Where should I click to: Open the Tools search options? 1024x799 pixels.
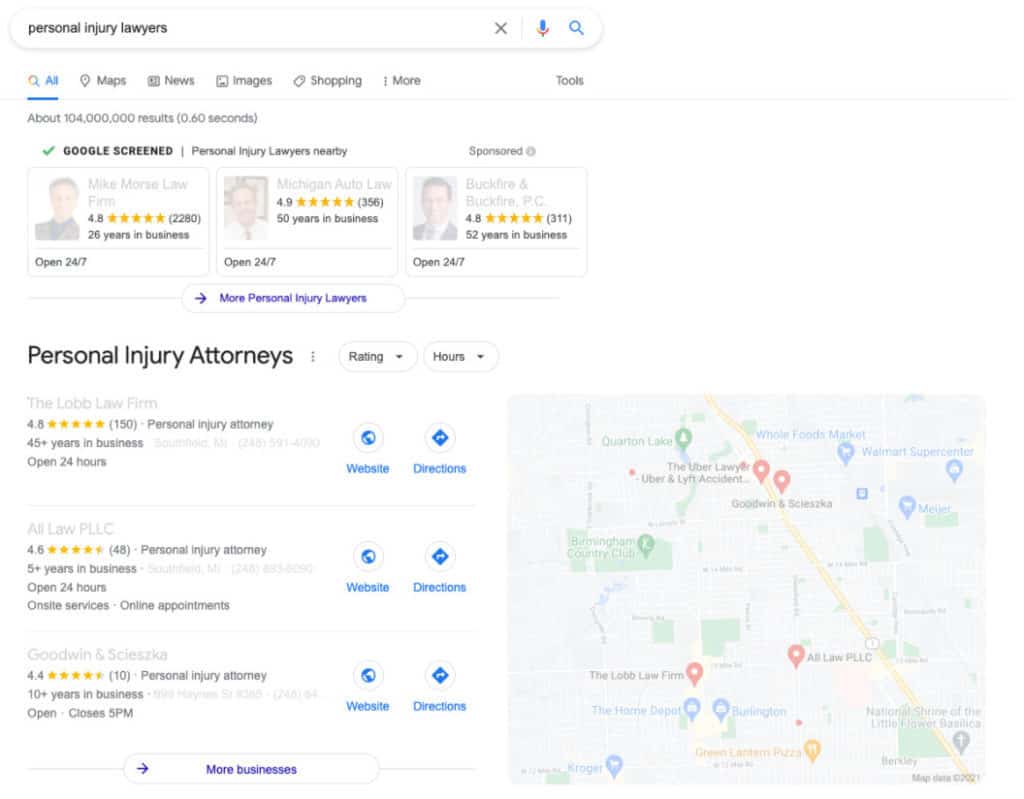569,81
